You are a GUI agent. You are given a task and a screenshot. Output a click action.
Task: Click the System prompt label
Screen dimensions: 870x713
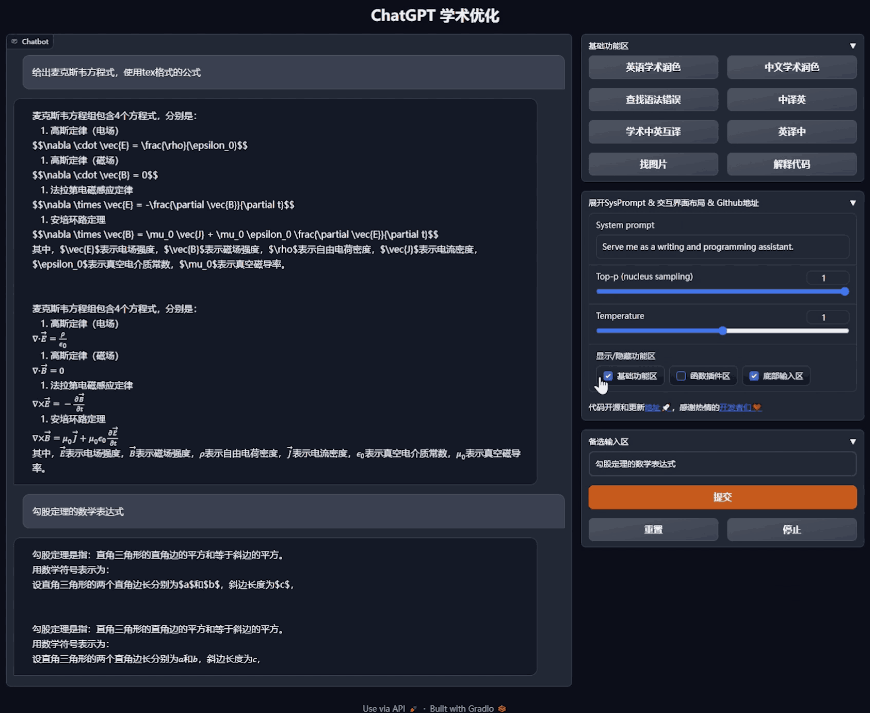[625, 225]
